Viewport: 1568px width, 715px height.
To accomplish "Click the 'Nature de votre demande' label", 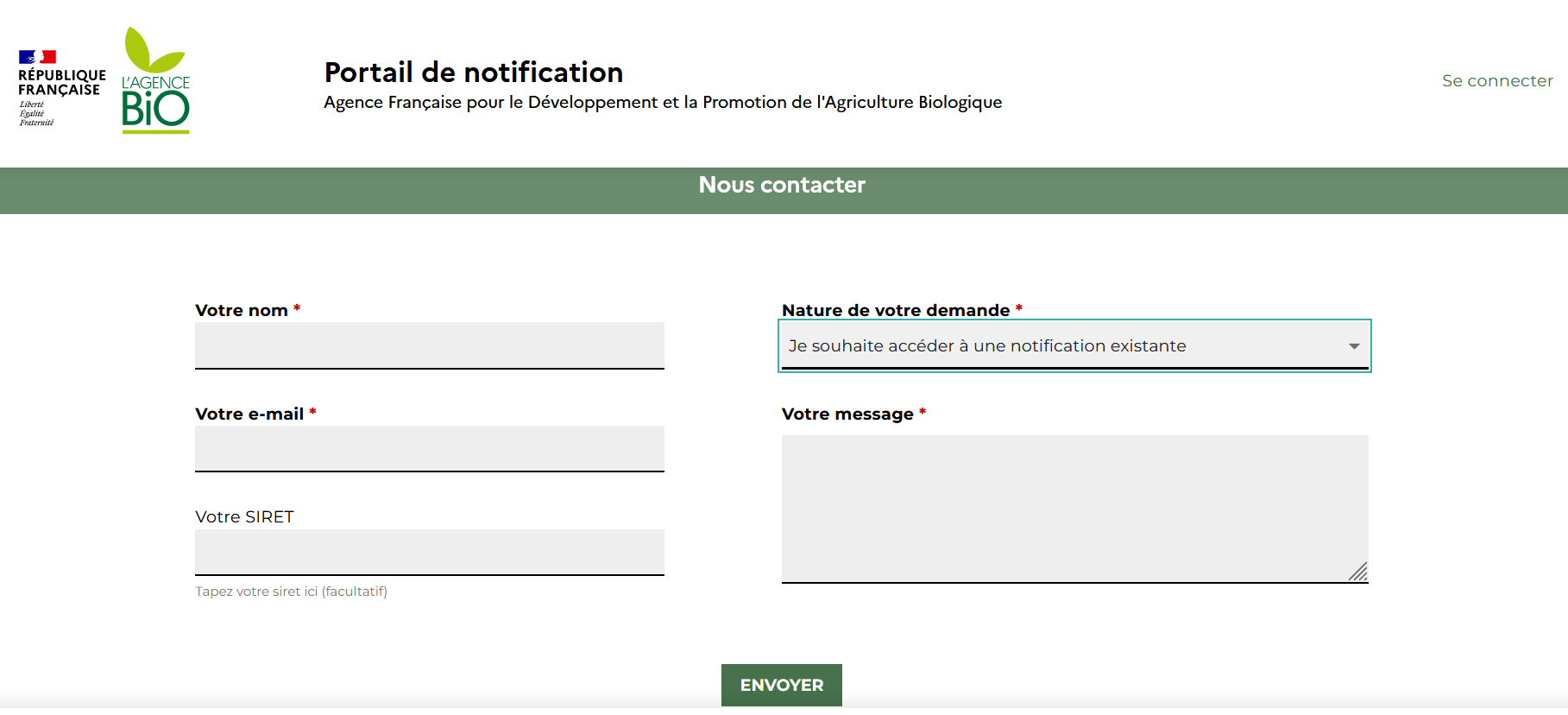I will [896, 310].
